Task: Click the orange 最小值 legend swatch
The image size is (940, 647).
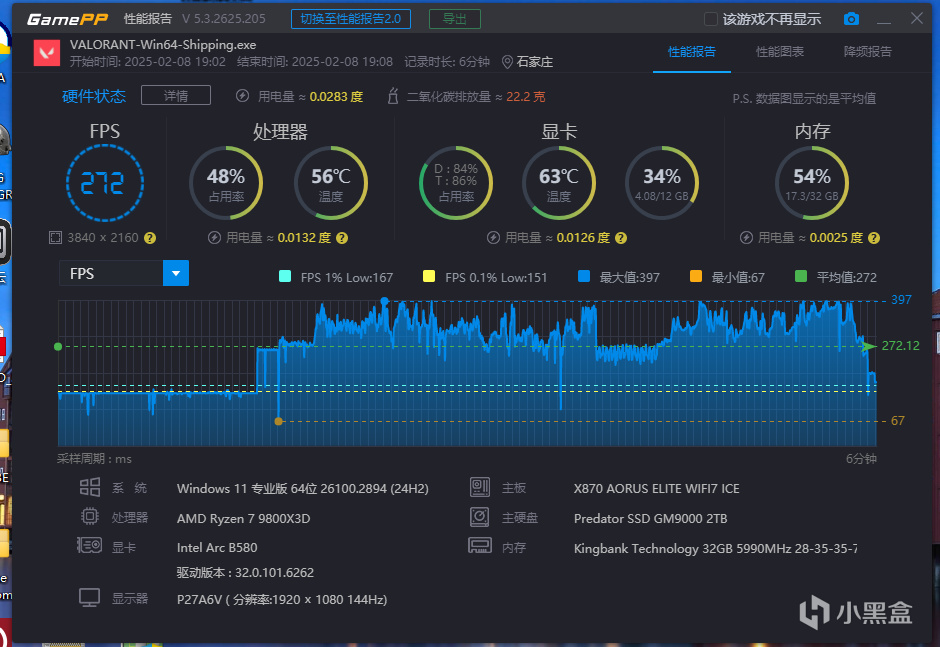Action: [695, 276]
